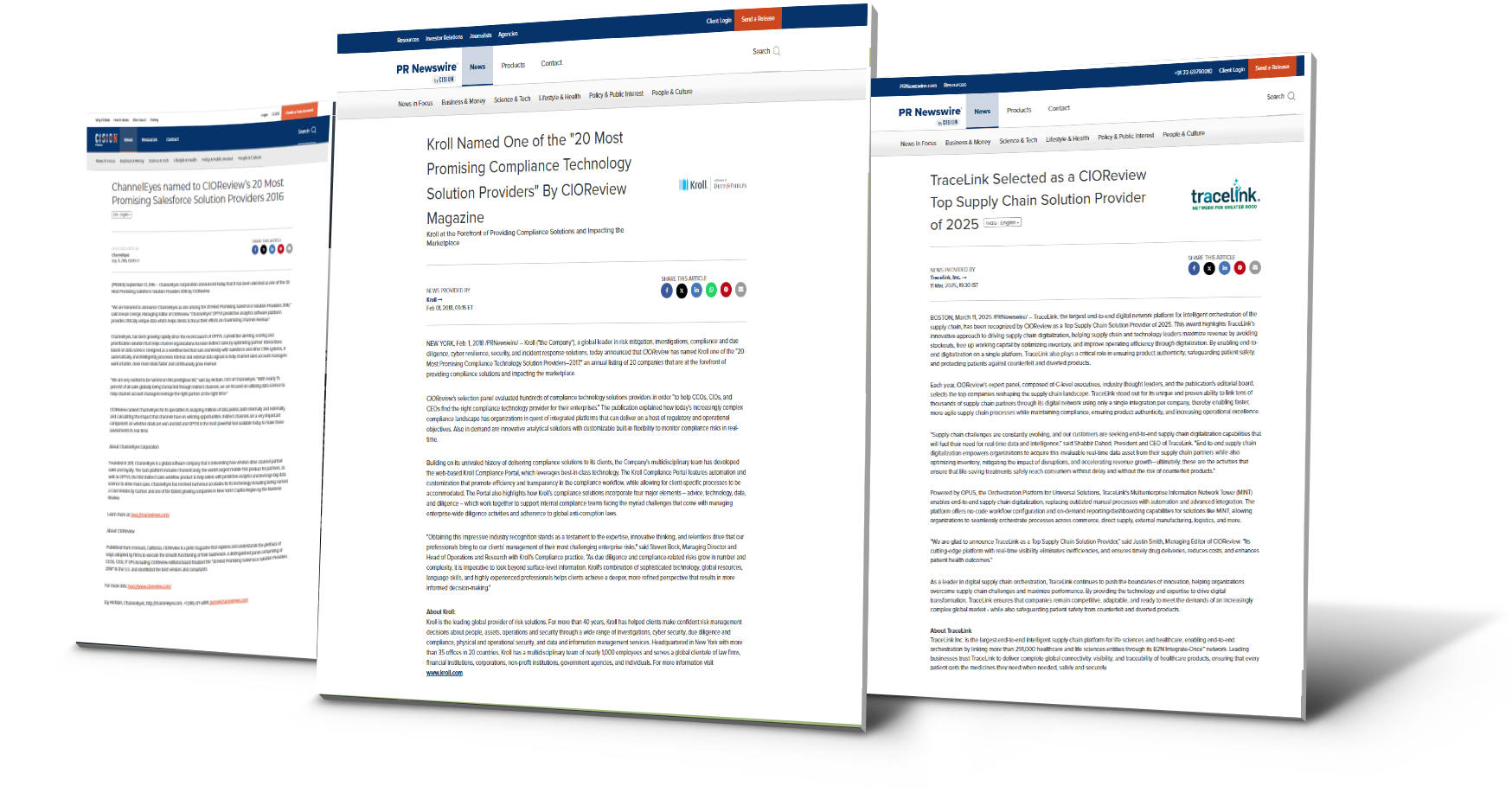
Task: Share TraceLink article on Facebook
Action: pyautogui.click(x=1194, y=269)
